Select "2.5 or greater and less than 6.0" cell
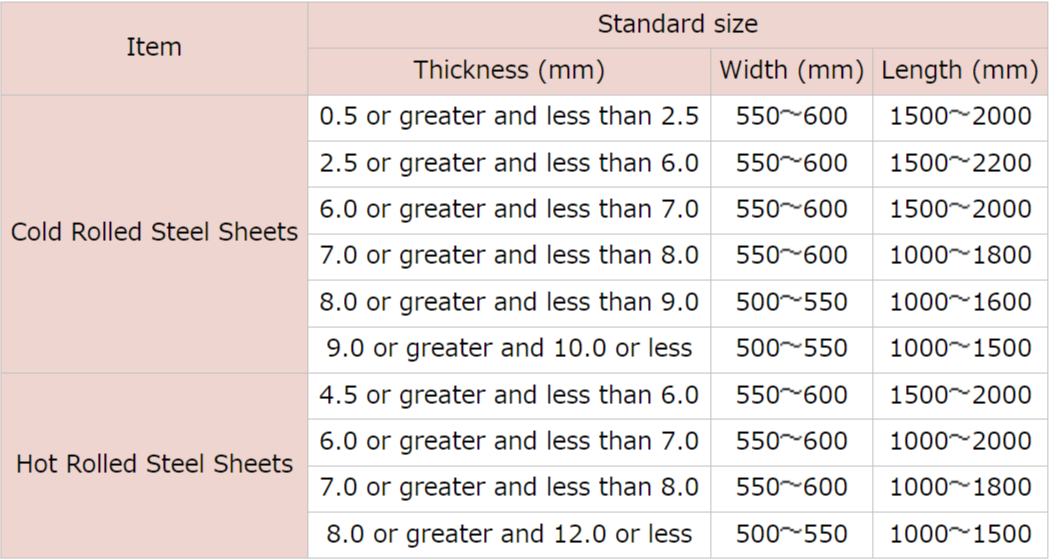Viewport: 1050px width, 560px height. pos(509,163)
